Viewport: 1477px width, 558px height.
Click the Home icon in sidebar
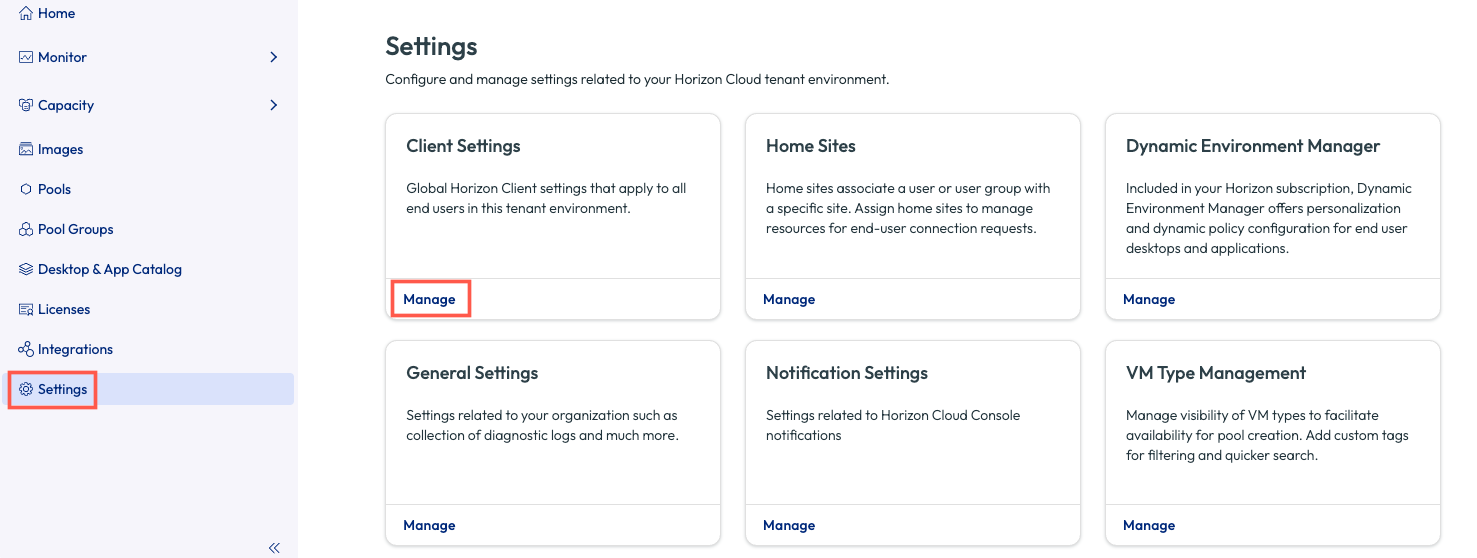coord(26,14)
